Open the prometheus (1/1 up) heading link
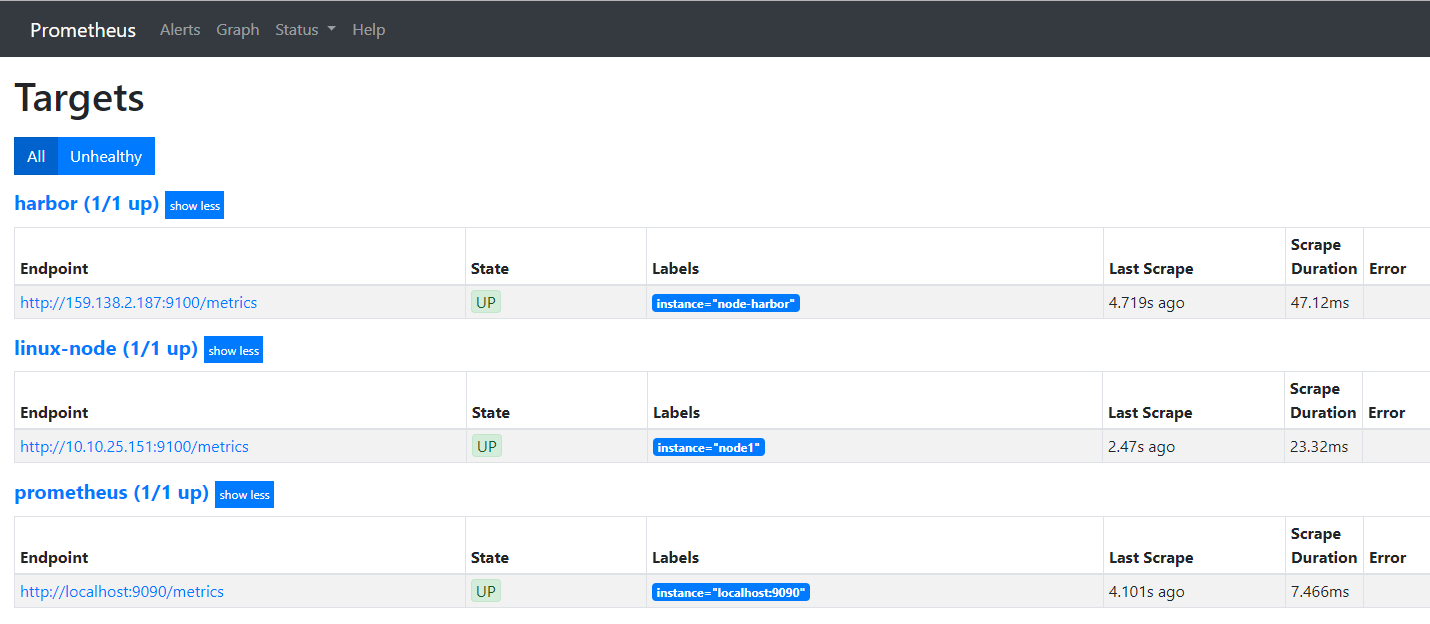The height and width of the screenshot is (624, 1430). (112, 492)
